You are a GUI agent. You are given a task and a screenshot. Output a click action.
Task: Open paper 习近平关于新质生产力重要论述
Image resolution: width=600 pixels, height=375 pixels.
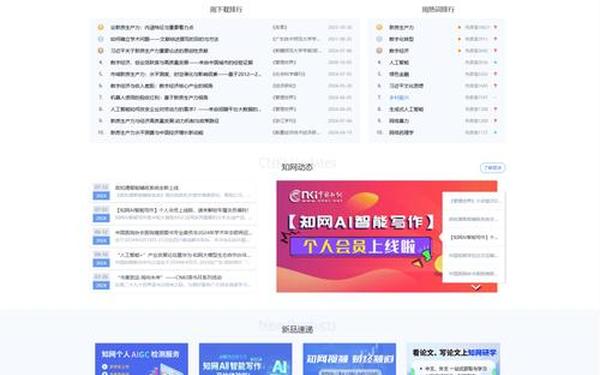click(159, 51)
